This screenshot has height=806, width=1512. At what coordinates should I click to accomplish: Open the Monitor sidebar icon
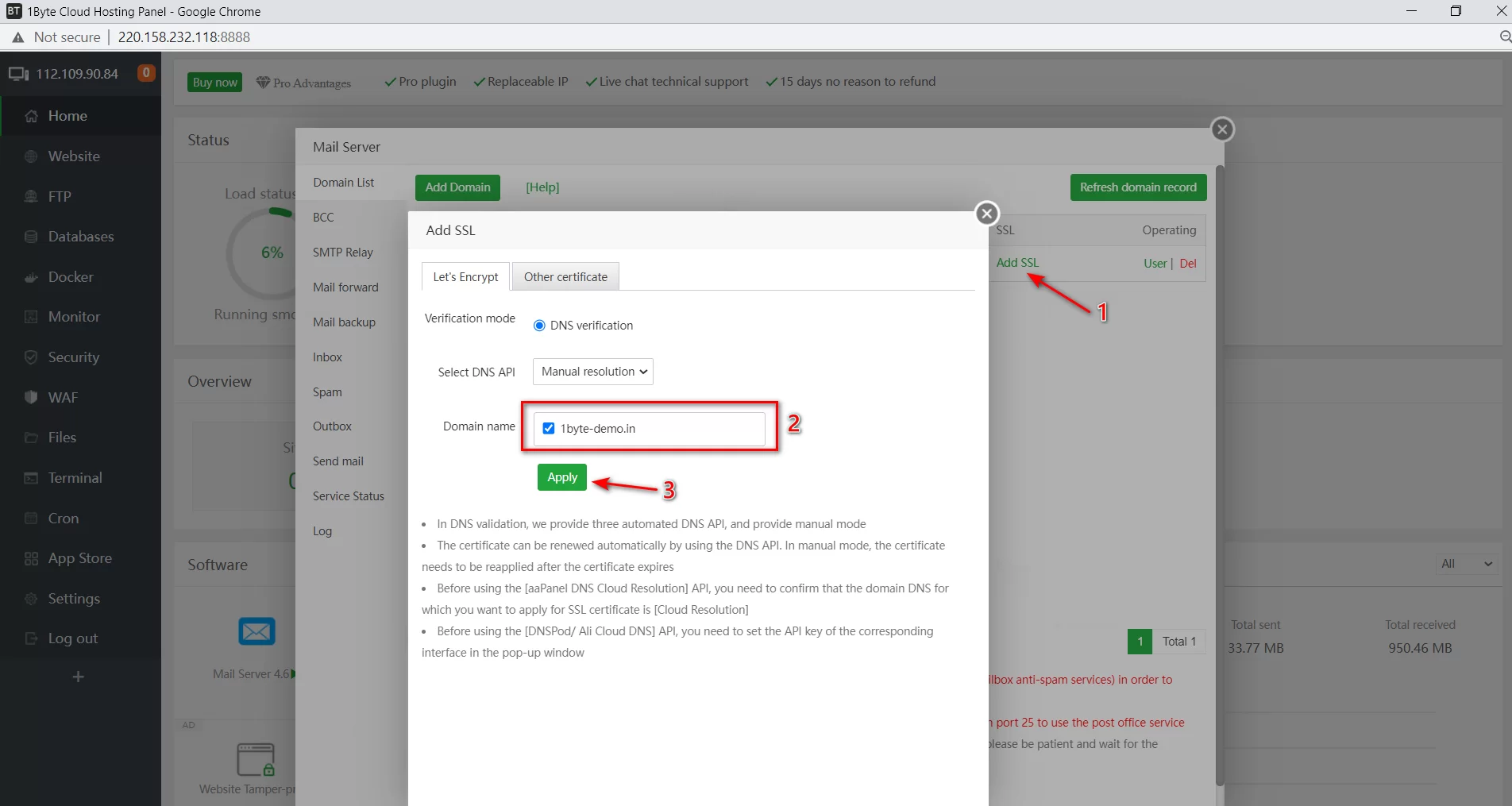pos(31,317)
